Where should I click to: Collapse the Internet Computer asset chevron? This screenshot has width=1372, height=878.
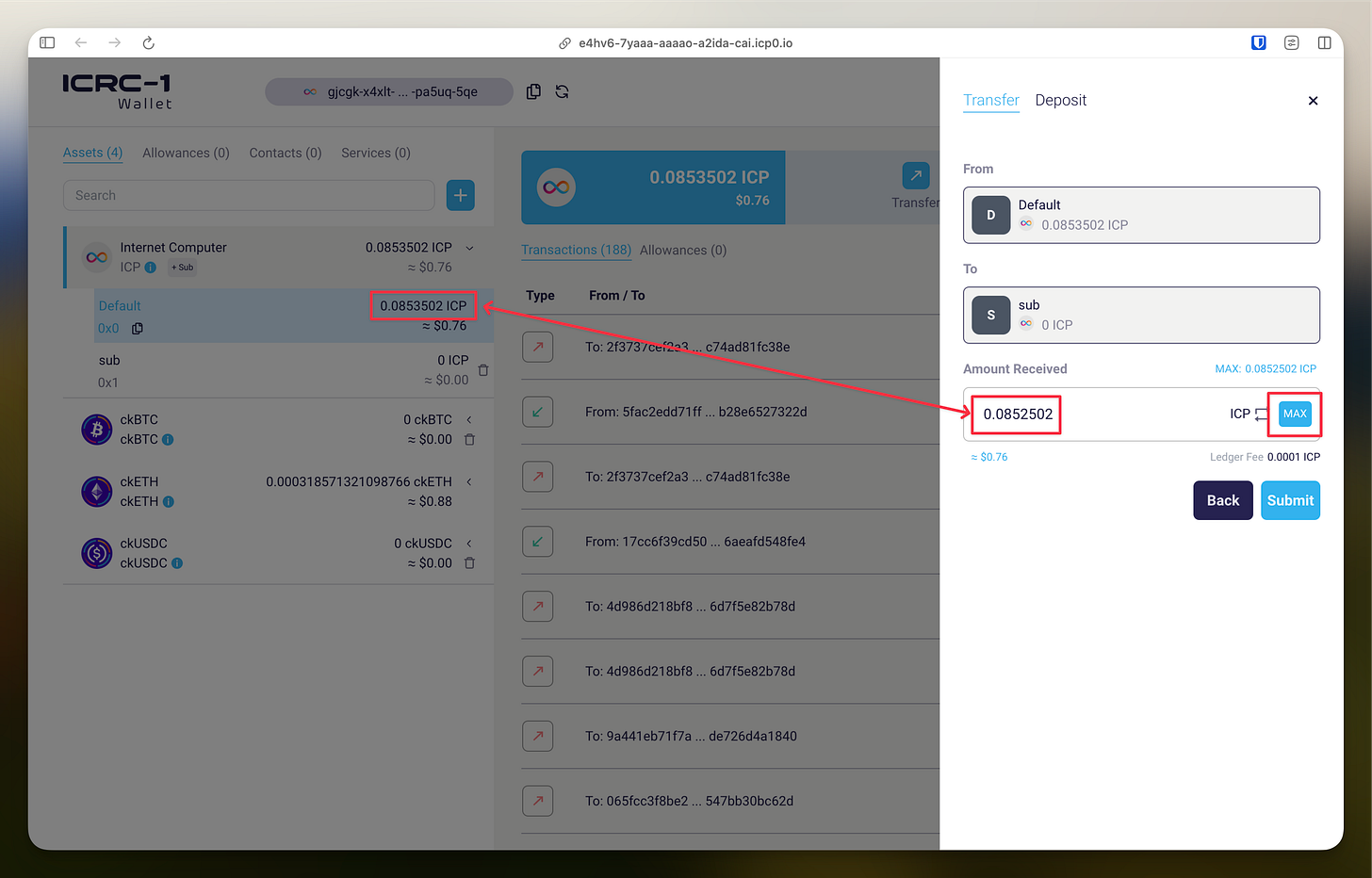469,248
